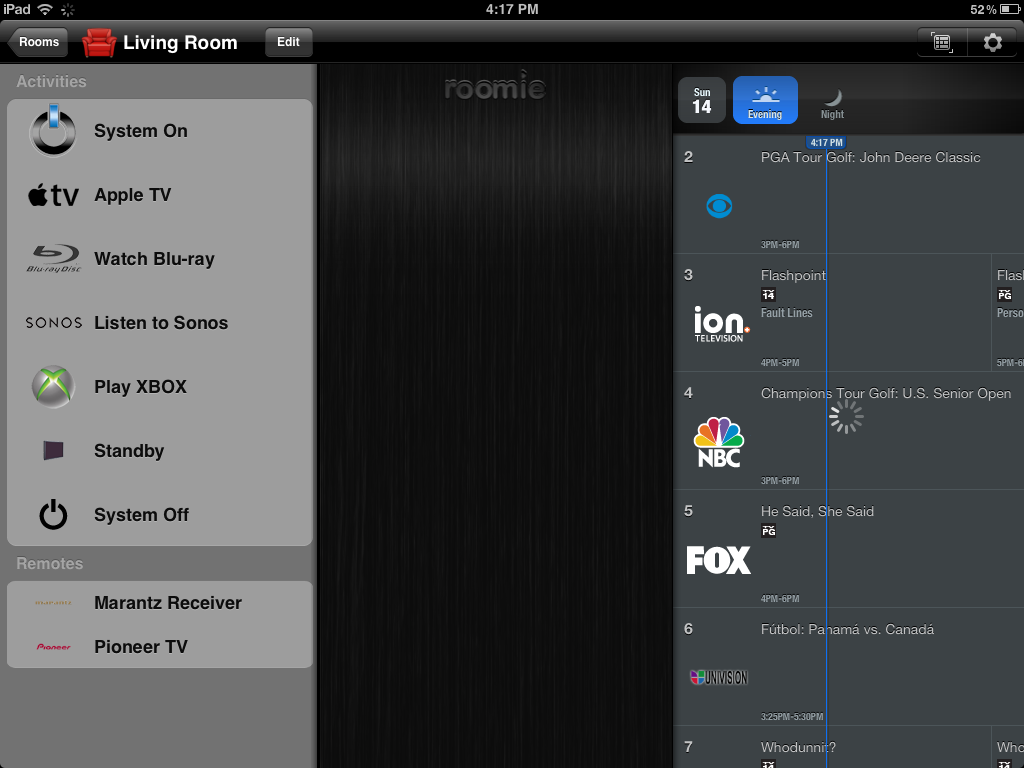This screenshot has height=768, width=1024.
Task: Start the Apple TV activity
Action: coord(160,195)
